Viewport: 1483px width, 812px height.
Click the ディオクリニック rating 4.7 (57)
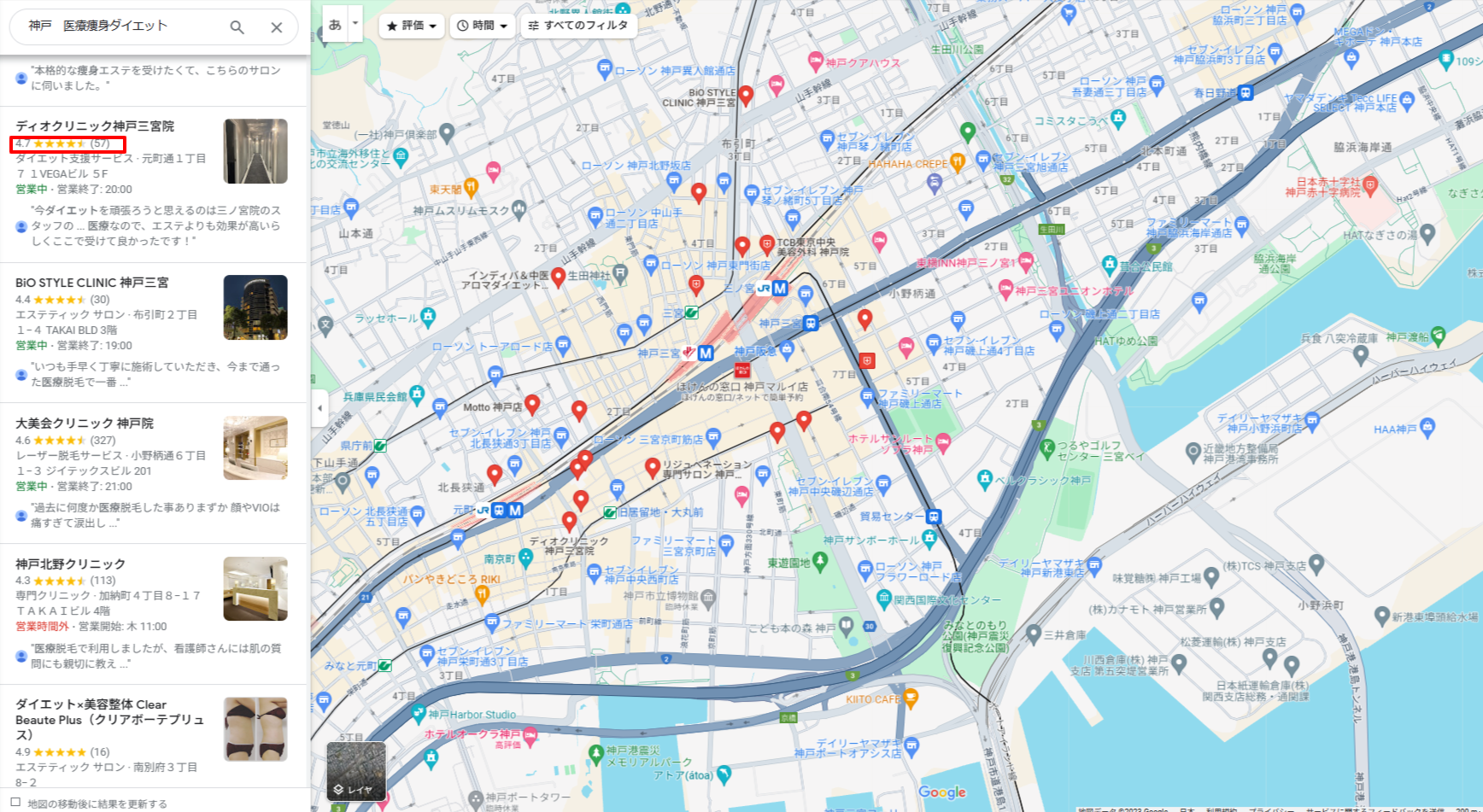[x=62, y=143]
